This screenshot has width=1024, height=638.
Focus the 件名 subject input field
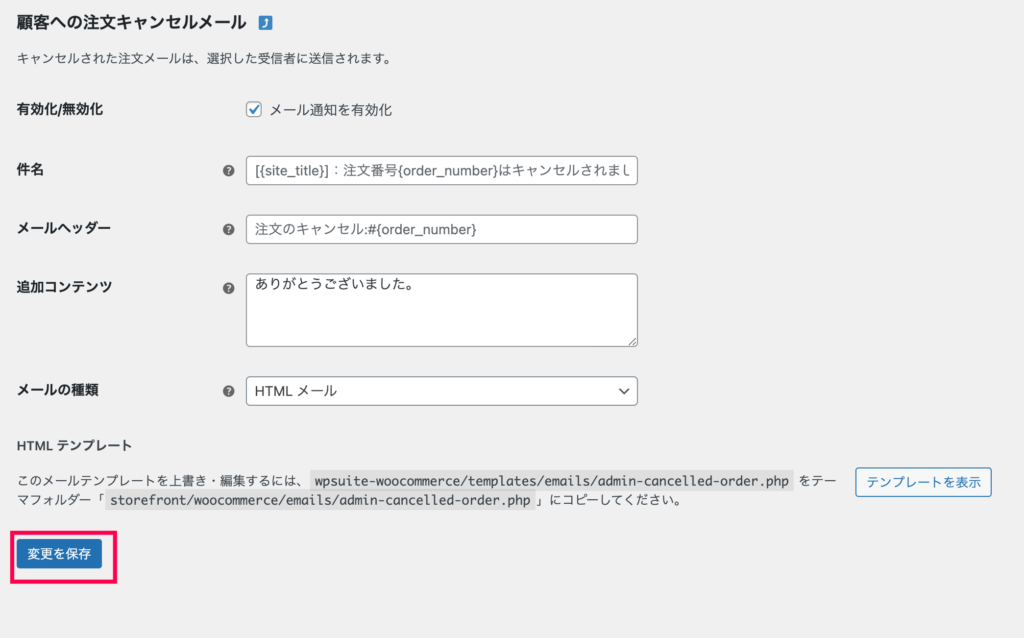point(441,170)
